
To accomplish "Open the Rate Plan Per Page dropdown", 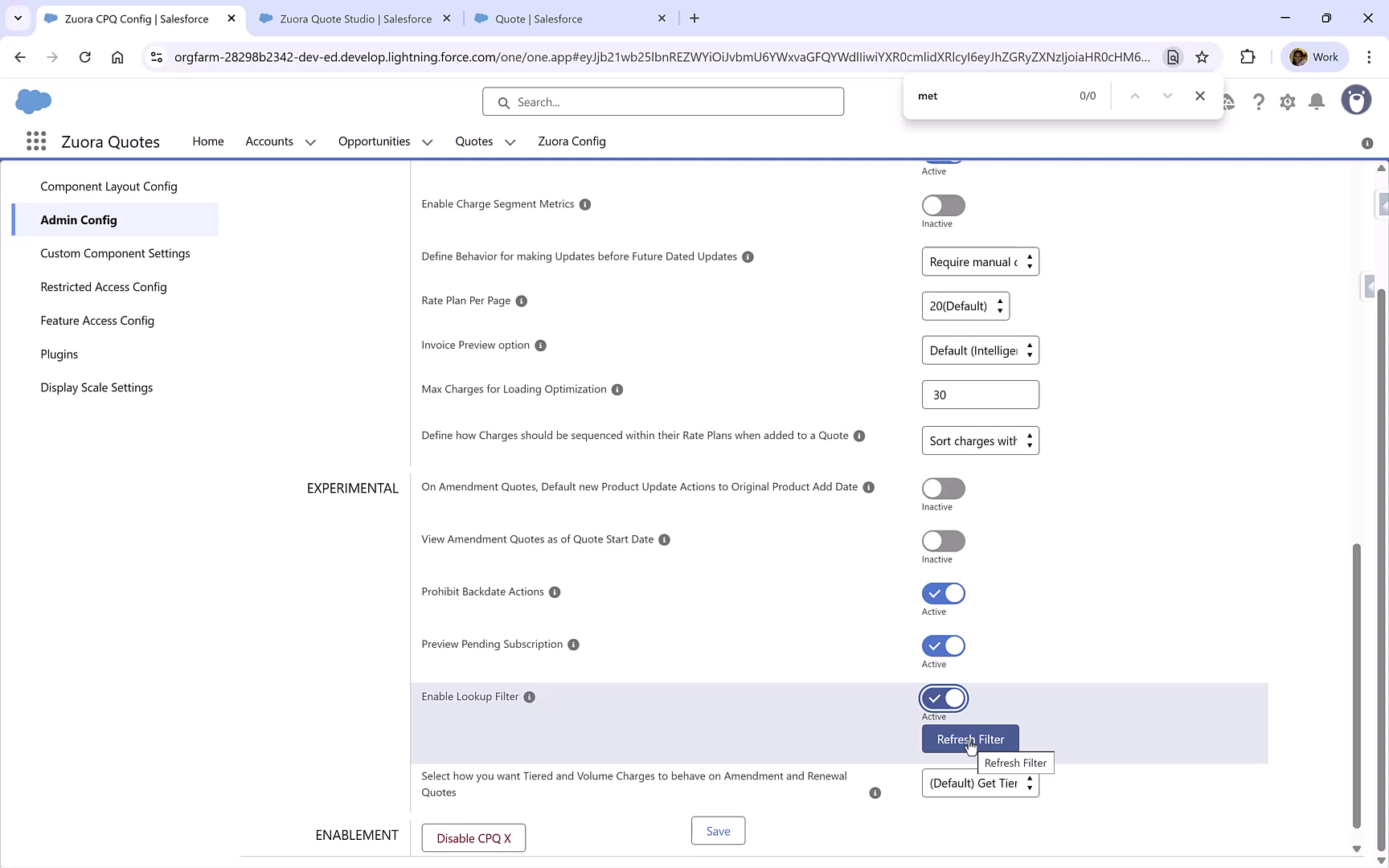I will click(x=965, y=305).
